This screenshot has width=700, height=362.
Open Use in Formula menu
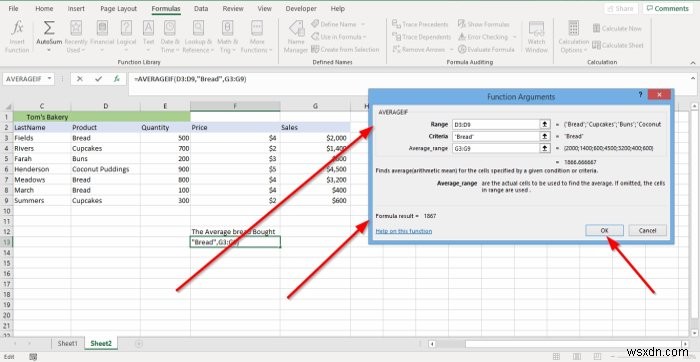coord(338,37)
